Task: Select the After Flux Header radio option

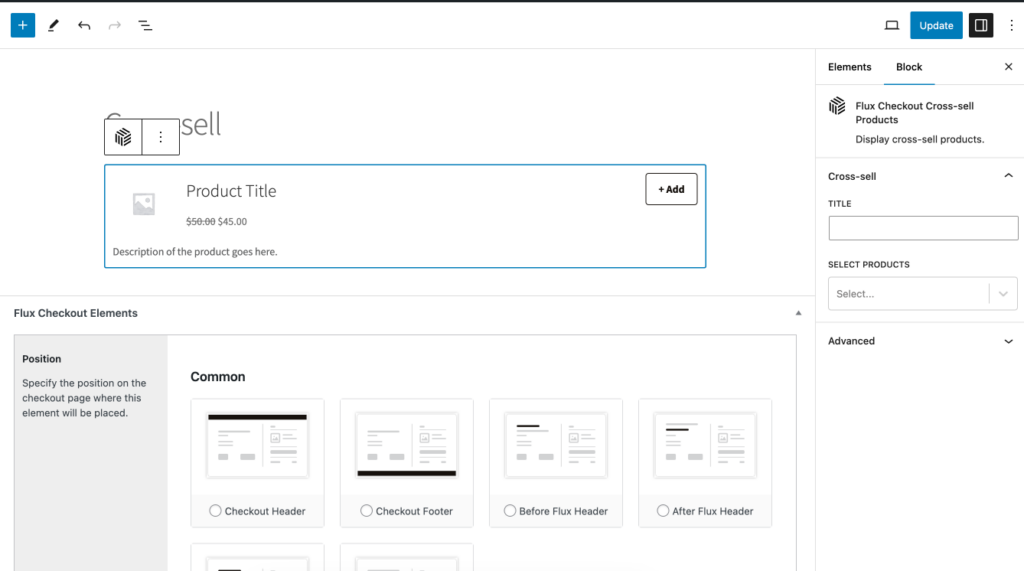Action: [663, 511]
